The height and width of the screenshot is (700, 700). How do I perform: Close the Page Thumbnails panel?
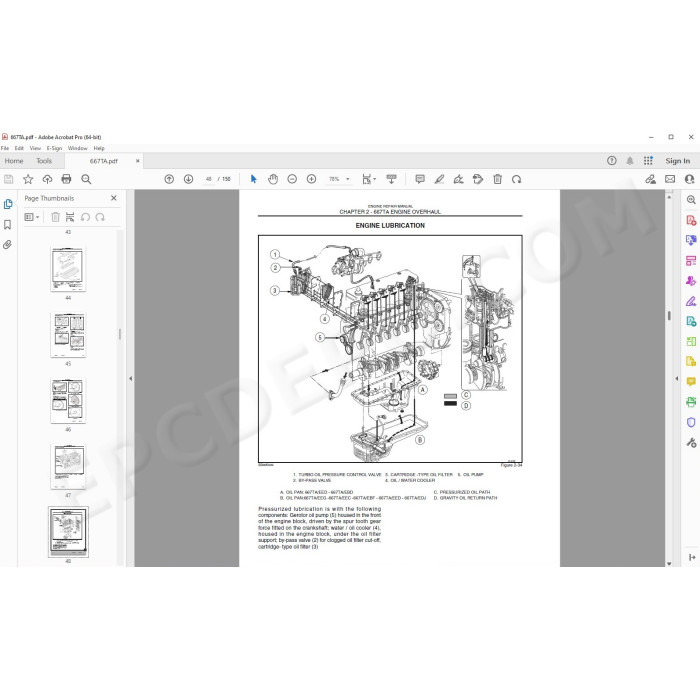pyautogui.click(x=114, y=198)
